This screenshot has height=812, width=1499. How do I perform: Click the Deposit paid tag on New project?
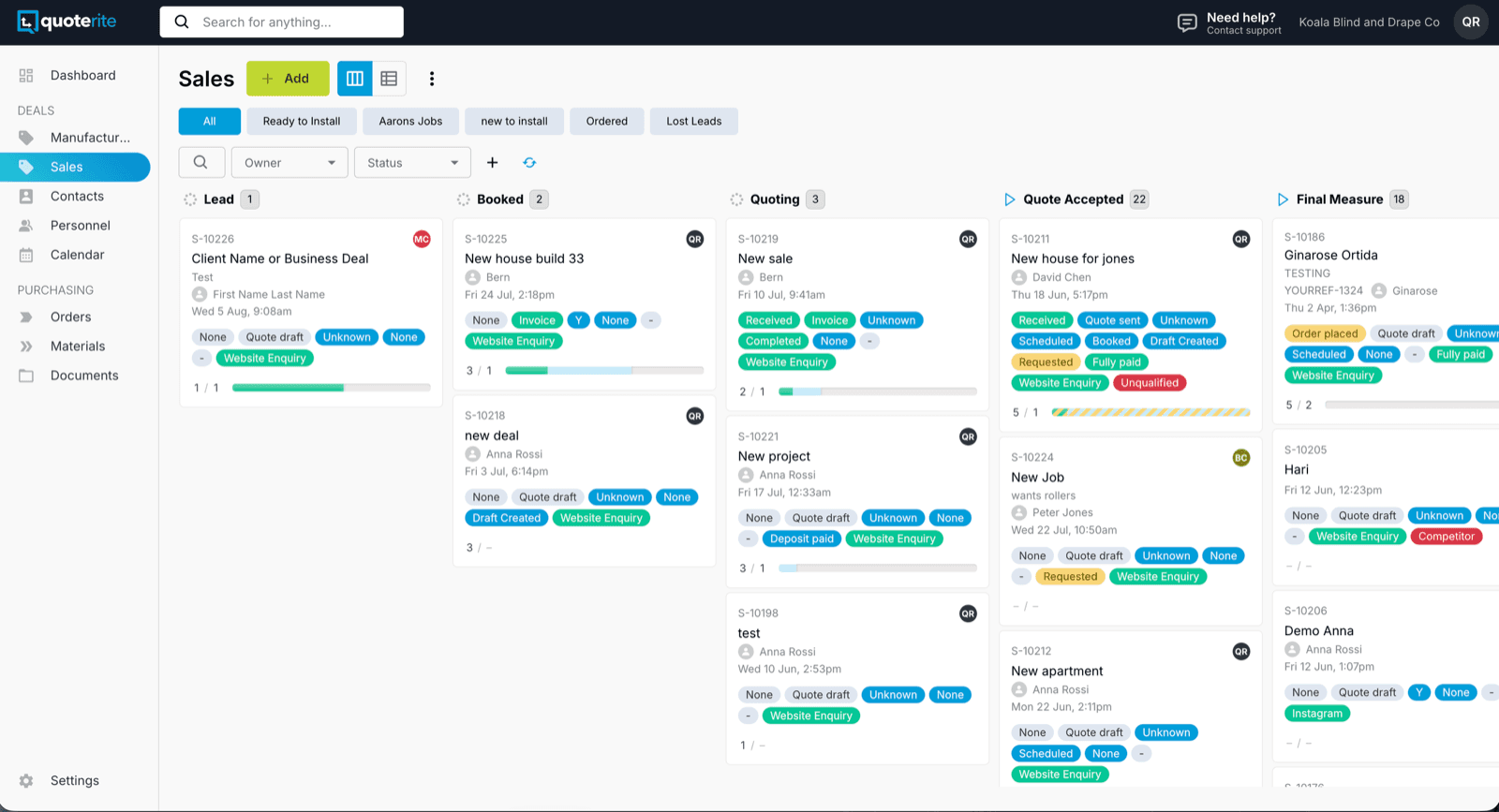tap(802, 539)
